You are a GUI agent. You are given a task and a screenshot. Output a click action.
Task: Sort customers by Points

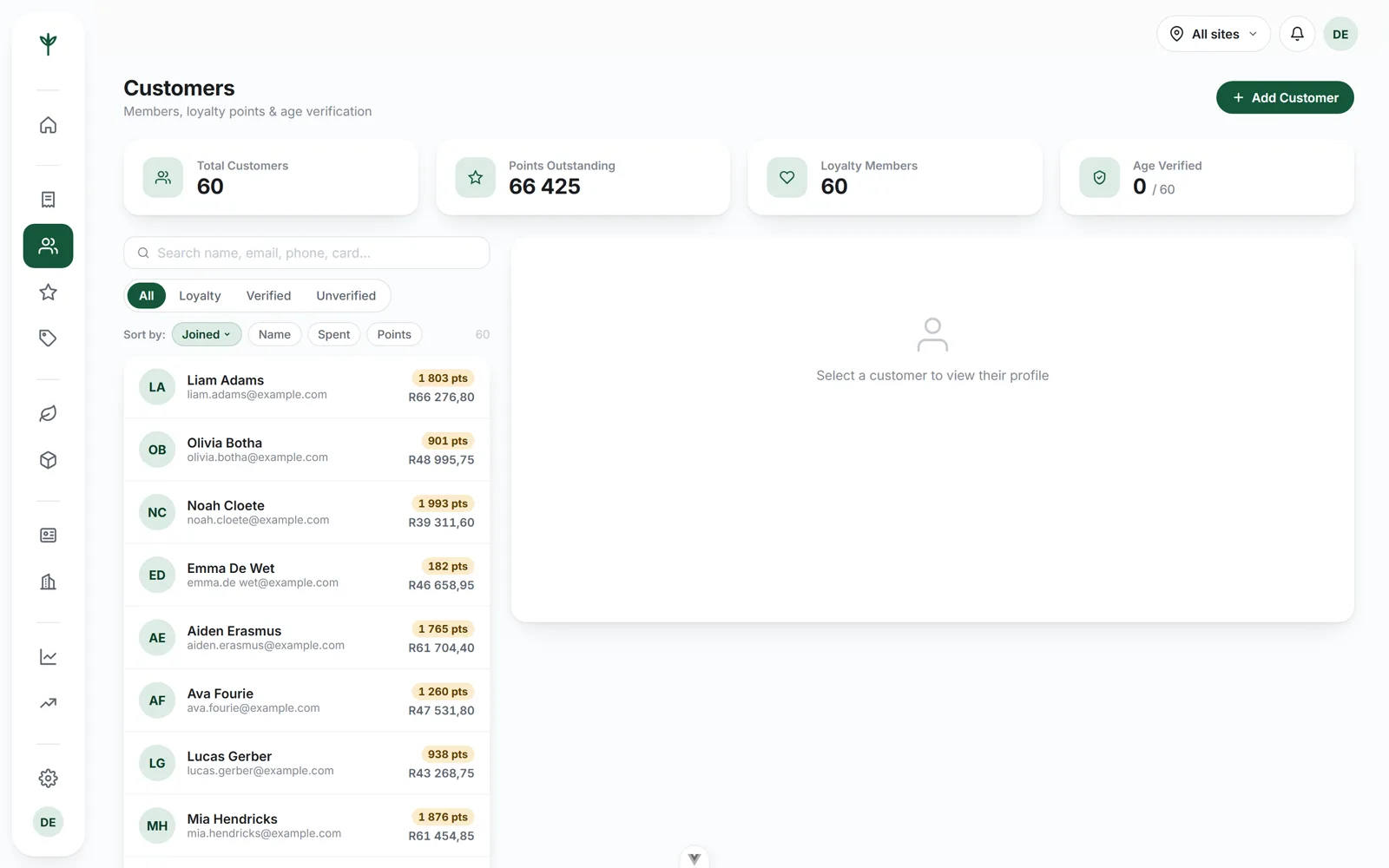click(394, 334)
